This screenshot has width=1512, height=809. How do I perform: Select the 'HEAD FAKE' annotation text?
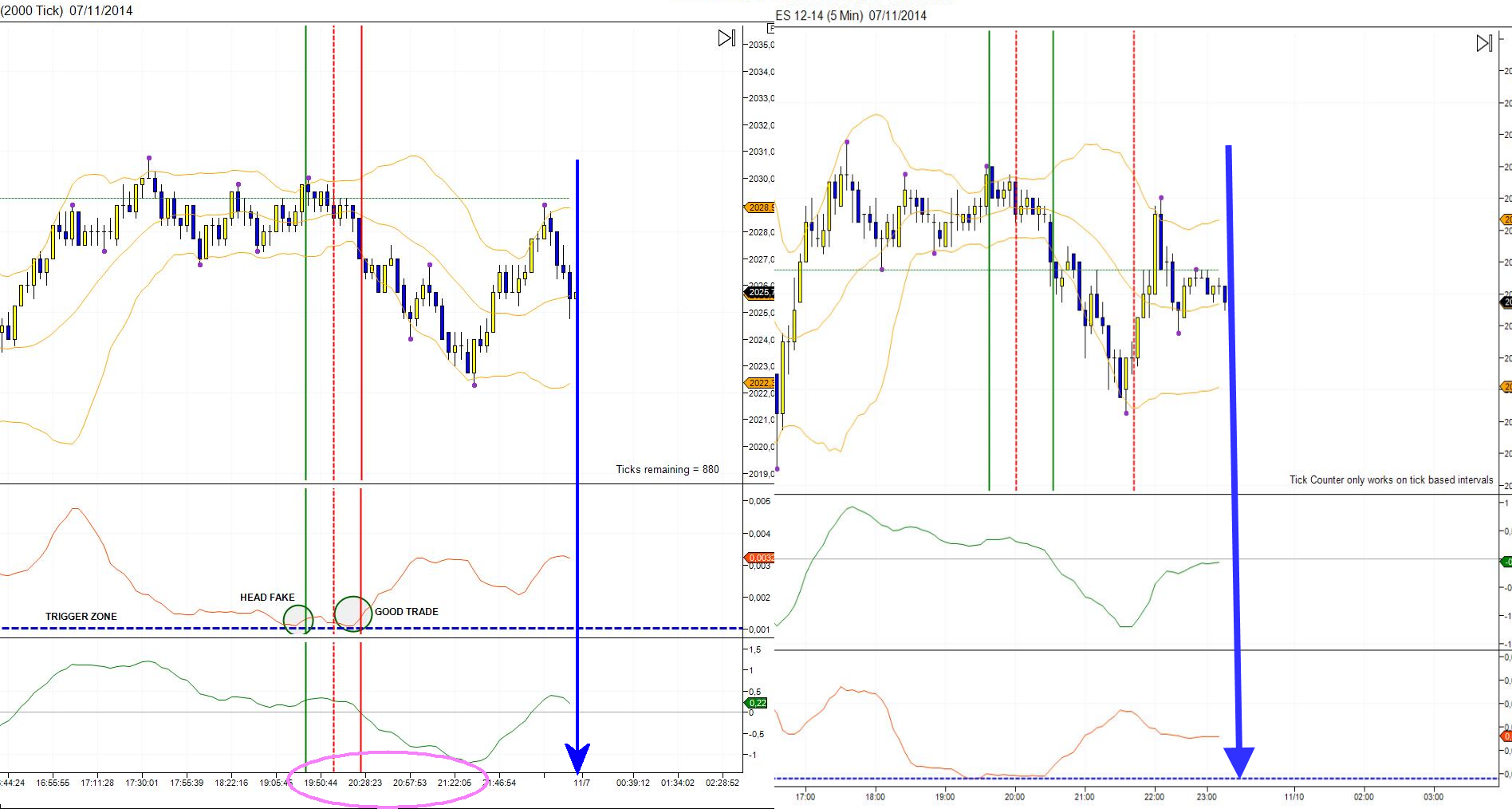pyautogui.click(x=267, y=597)
